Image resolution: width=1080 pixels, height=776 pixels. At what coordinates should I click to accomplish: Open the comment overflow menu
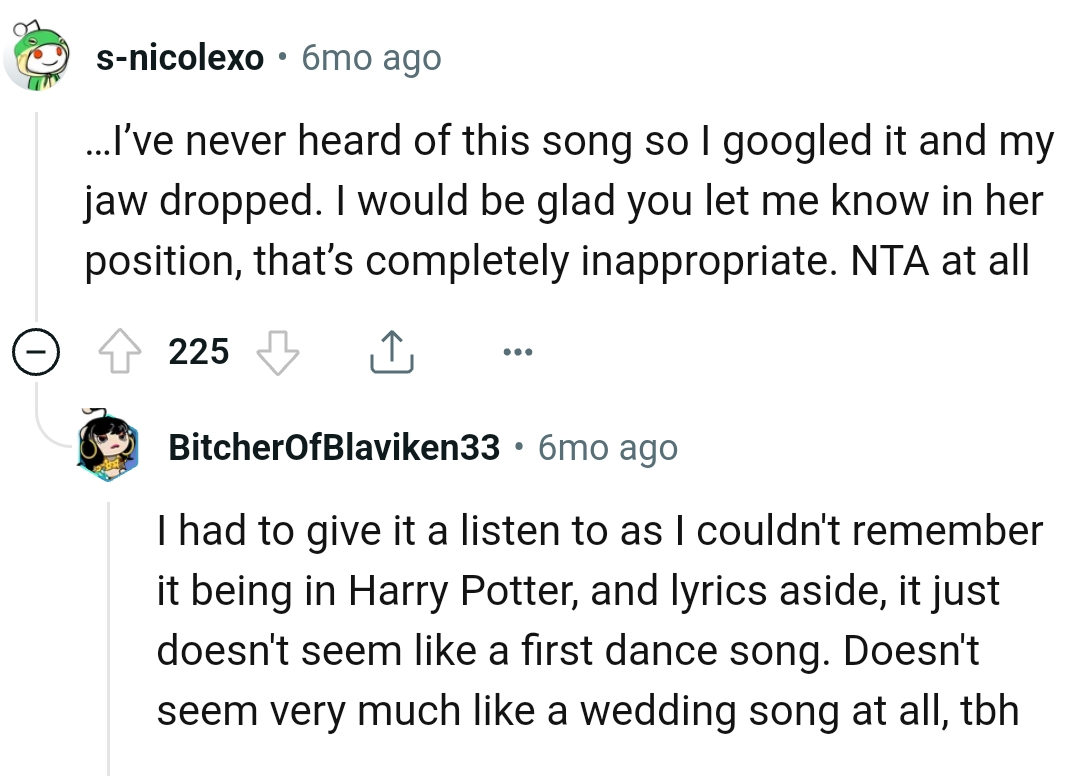click(x=518, y=351)
